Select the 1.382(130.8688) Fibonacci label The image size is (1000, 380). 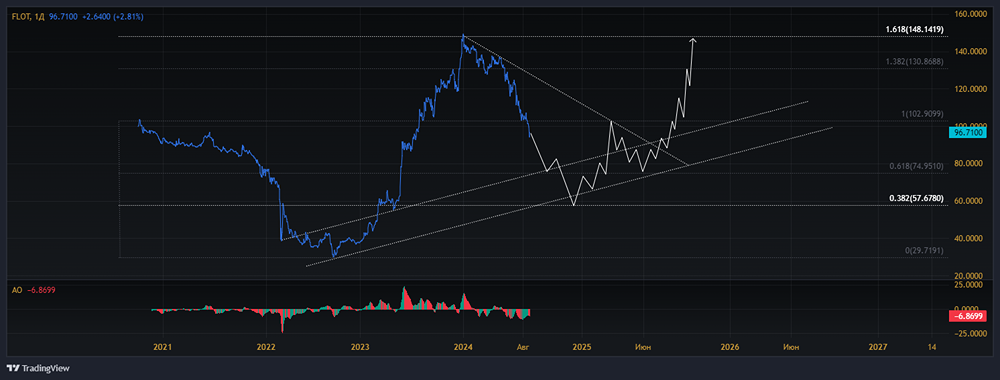pos(915,61)
